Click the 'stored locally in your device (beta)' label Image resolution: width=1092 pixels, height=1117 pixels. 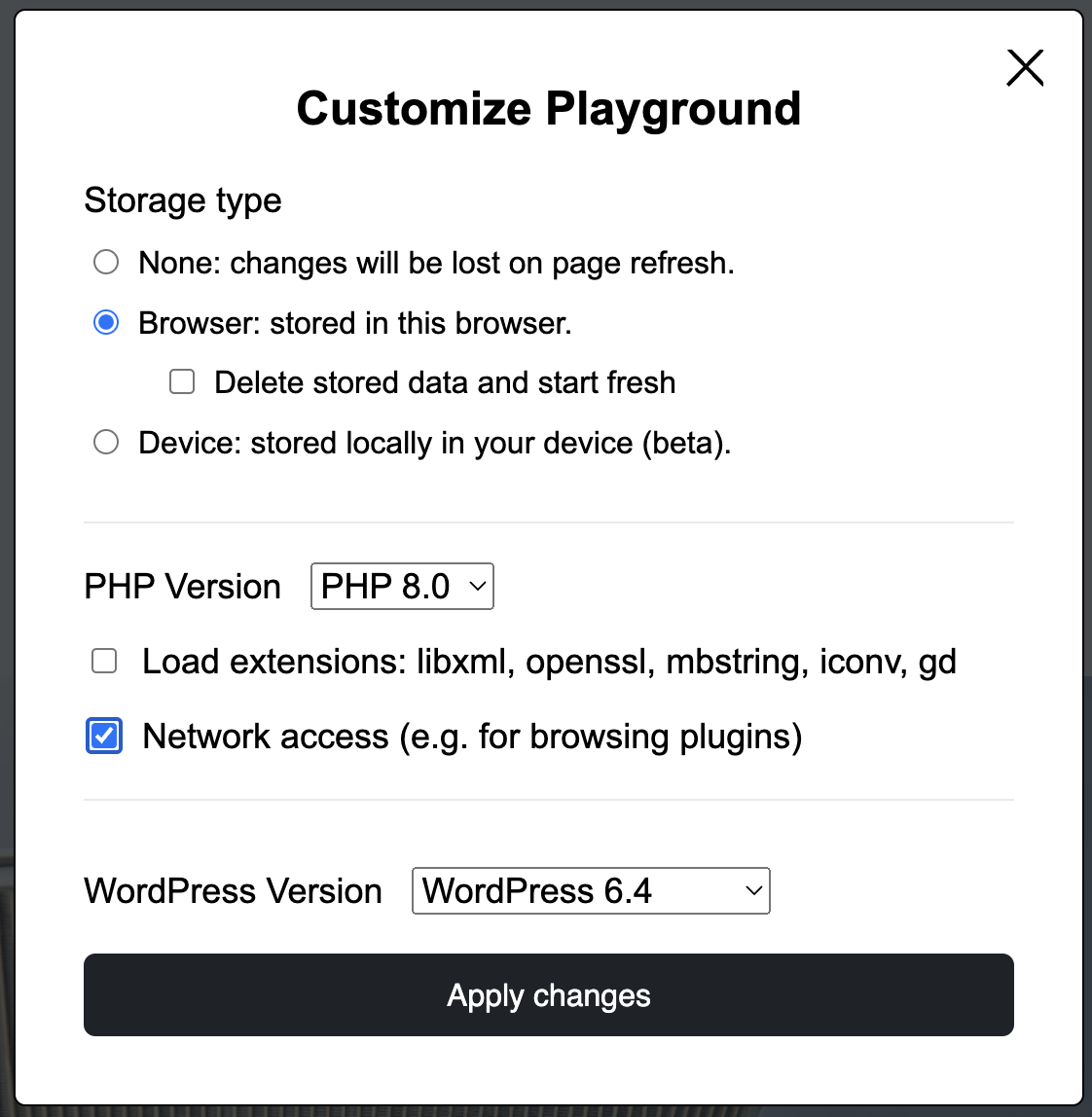(x=491, y=443)
